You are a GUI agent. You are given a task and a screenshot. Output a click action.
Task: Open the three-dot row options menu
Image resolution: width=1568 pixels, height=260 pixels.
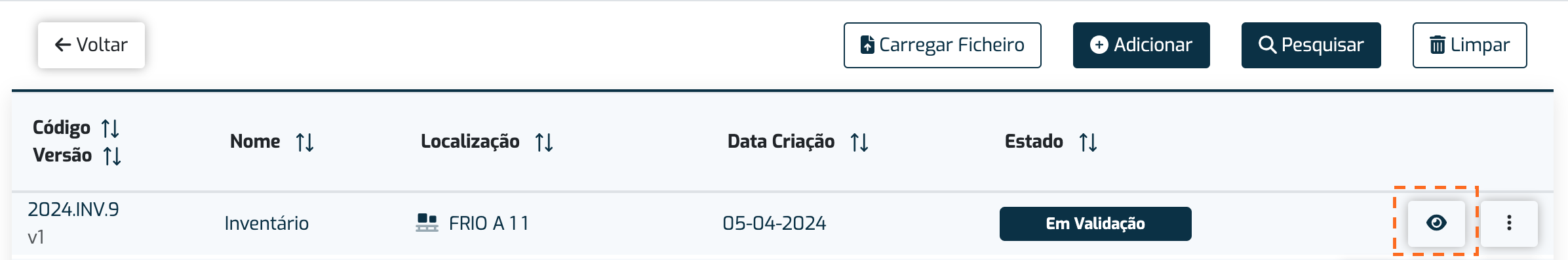[1509, 223]
